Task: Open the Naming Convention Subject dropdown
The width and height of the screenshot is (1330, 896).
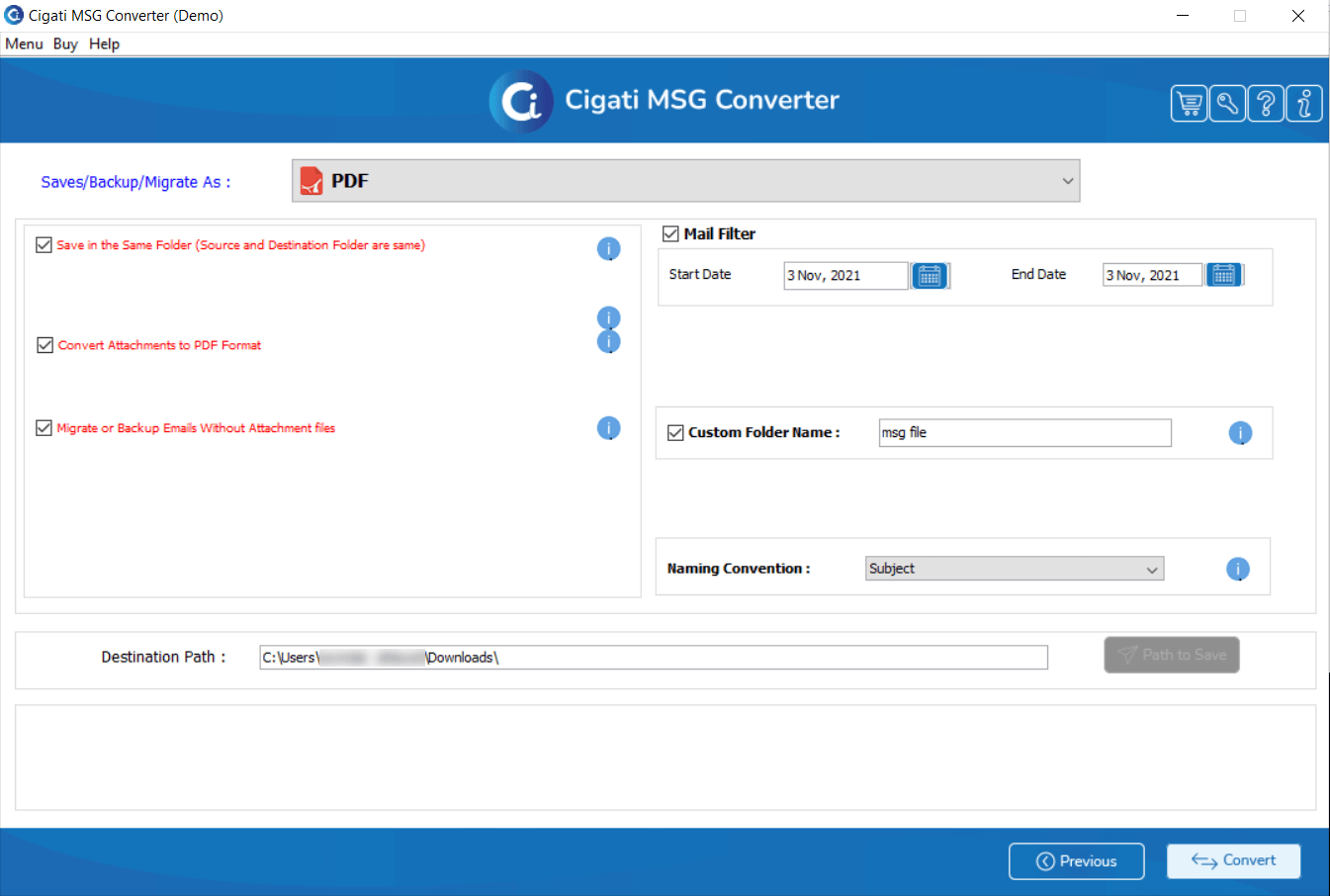Action: point(1015,569)
